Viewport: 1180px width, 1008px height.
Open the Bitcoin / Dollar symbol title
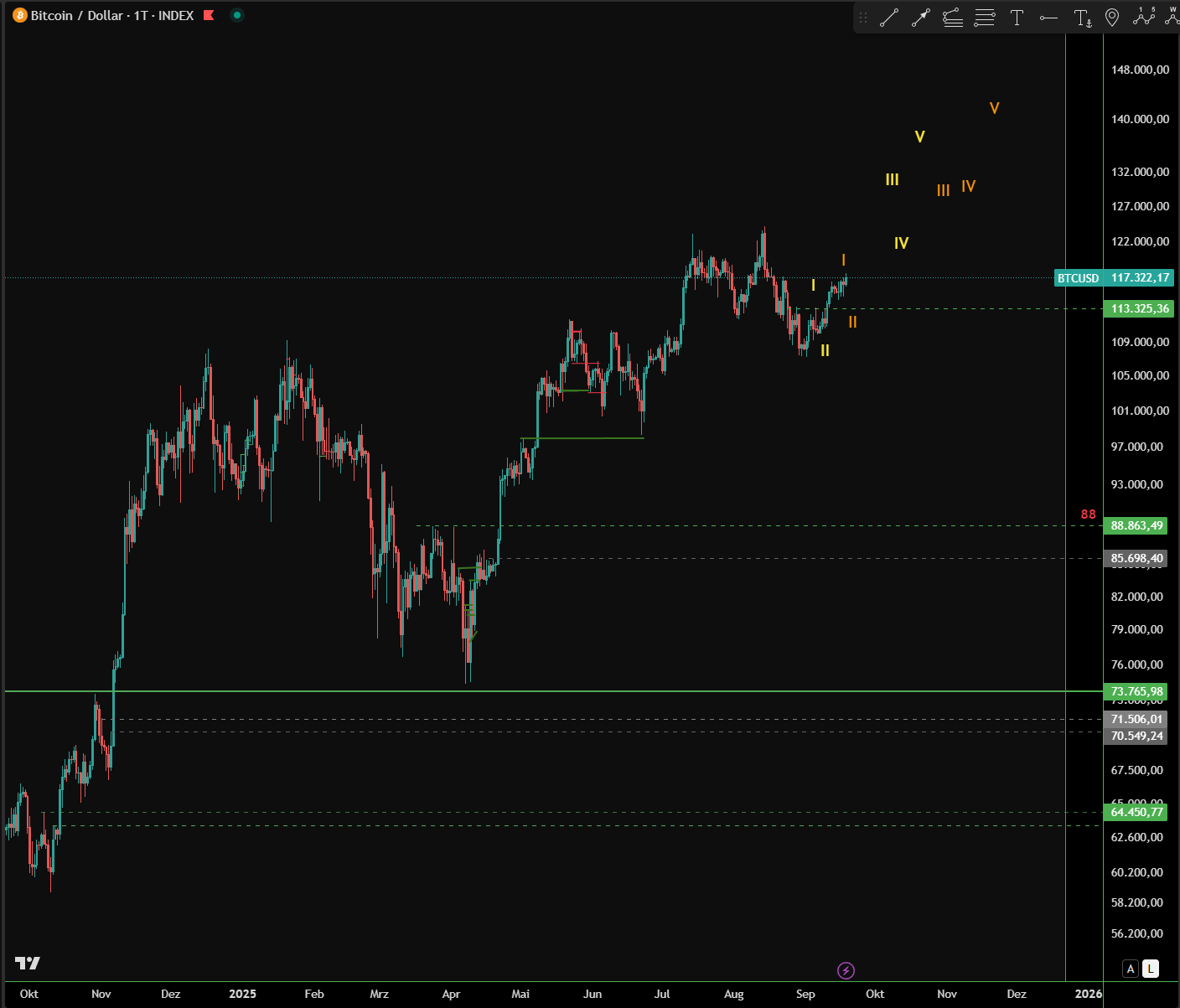coord(112,15)
